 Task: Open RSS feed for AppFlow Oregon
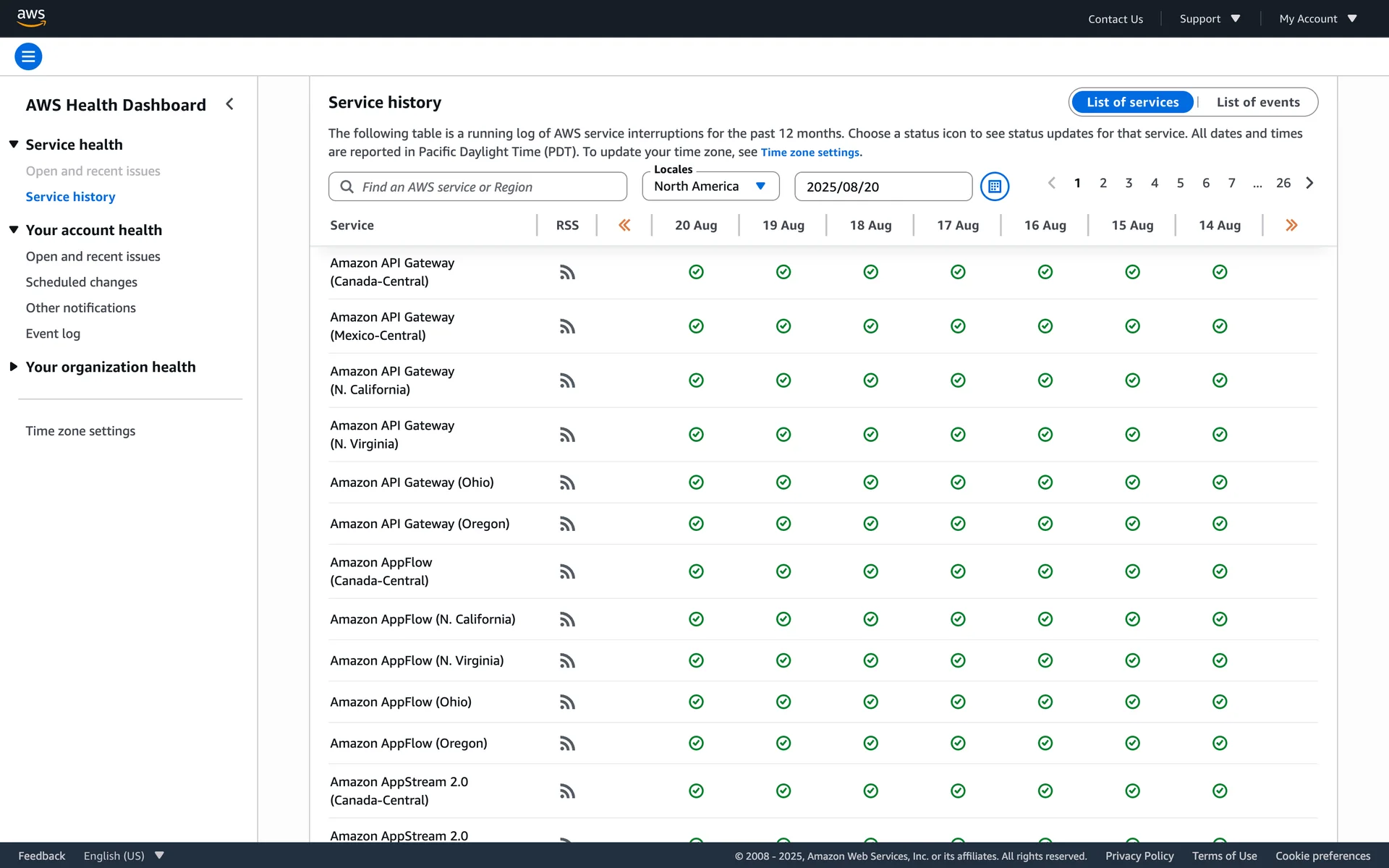point(567,744)
